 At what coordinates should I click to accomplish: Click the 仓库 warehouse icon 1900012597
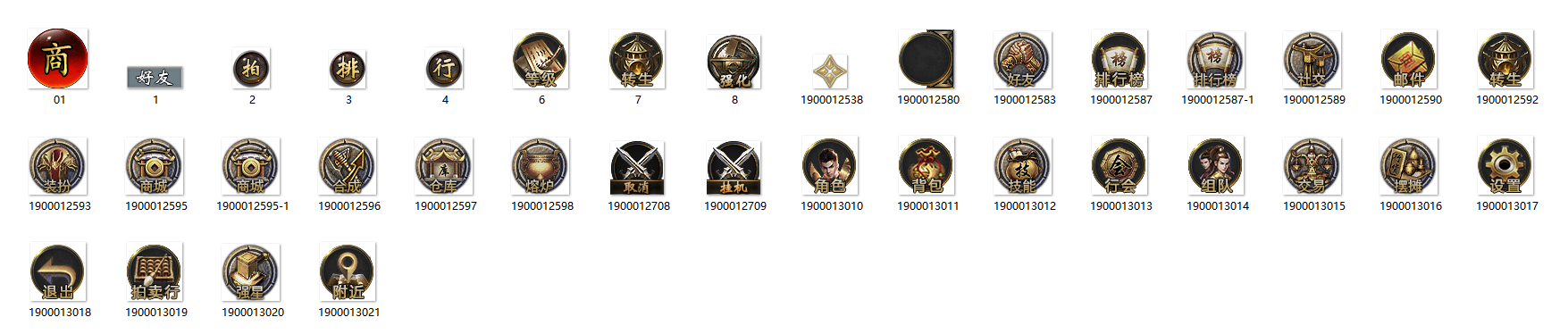444,166
